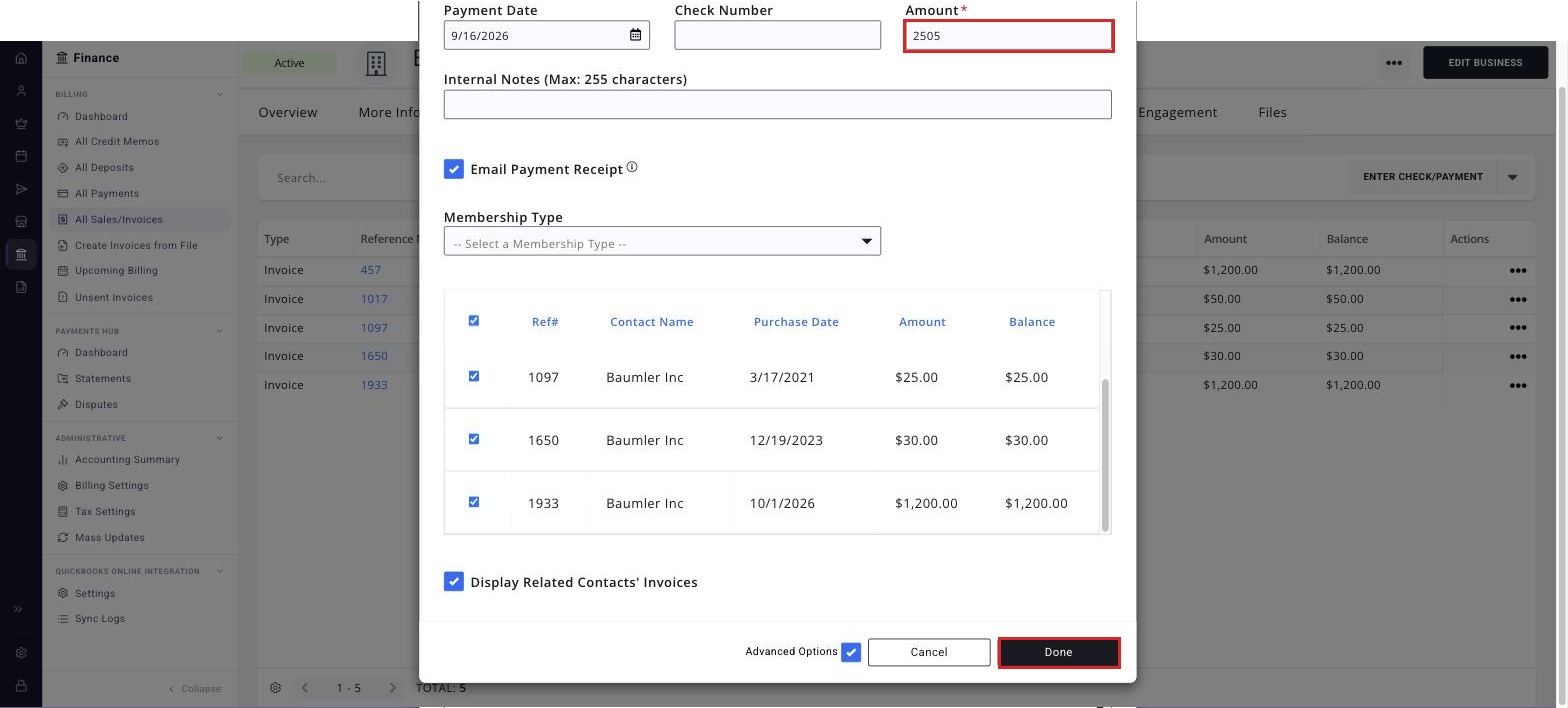Image resolution: width=1568 pixels, height=708 pixels.
Task: Click the Enter Check/Payment button
Action: coord(1423,177)
